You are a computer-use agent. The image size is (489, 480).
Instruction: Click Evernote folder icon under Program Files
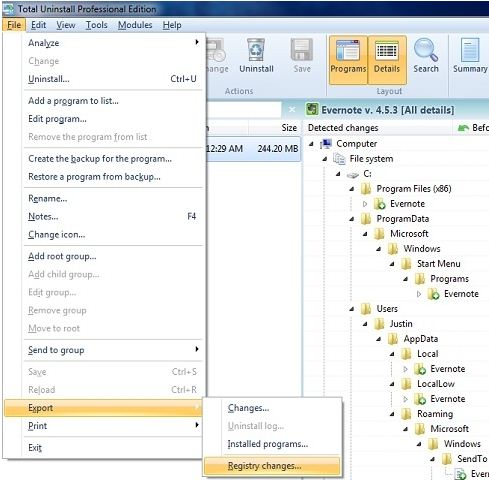(379, 204)
